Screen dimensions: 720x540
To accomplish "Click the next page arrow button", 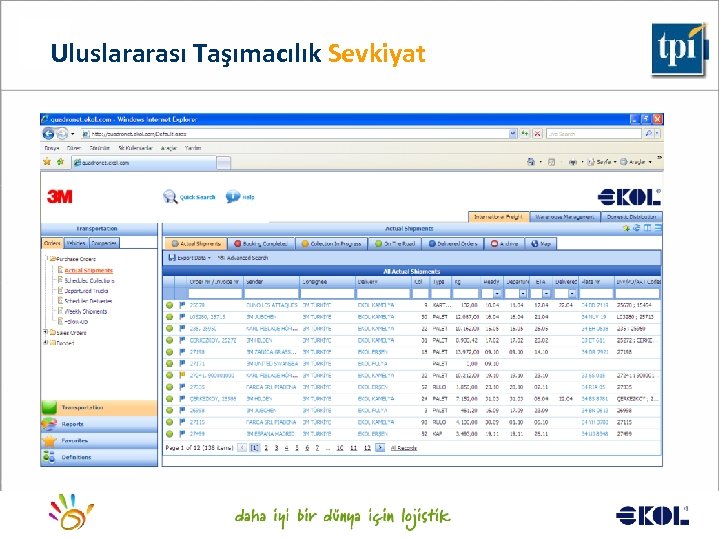I will point(380,447).
